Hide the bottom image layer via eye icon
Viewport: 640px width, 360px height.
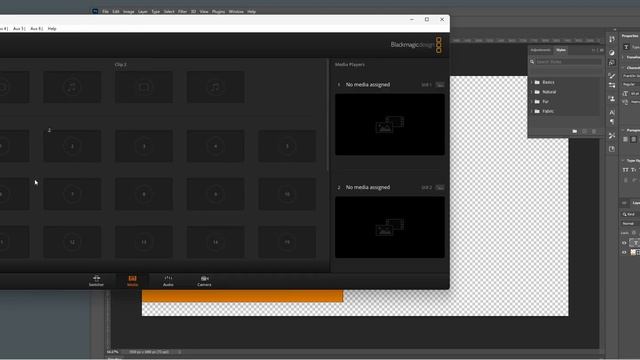[624, 252]
